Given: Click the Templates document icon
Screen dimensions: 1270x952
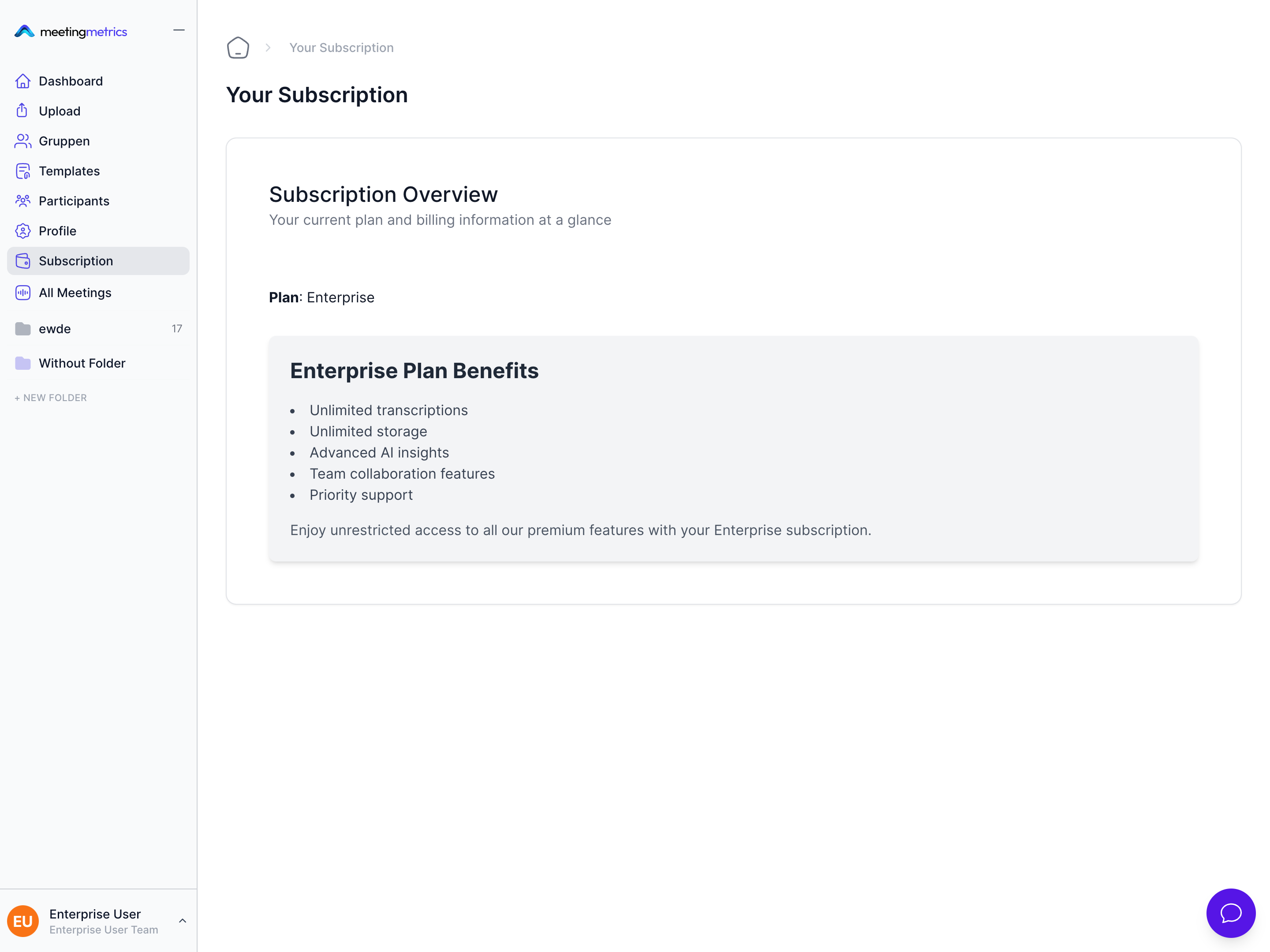Looking at the screenshot, I should coord(23,171).
